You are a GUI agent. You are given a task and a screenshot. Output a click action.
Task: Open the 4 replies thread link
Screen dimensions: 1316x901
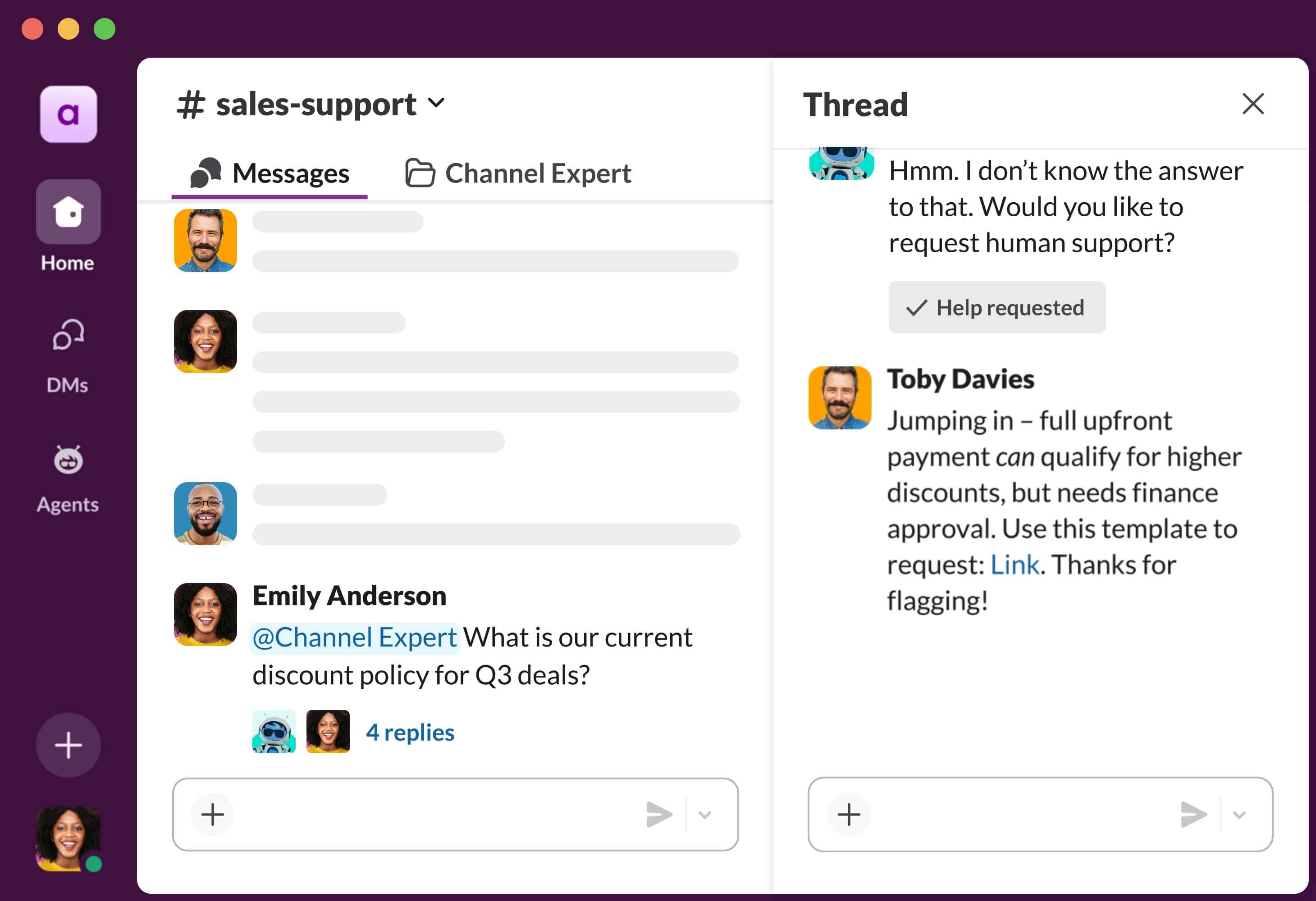[410, 733]
